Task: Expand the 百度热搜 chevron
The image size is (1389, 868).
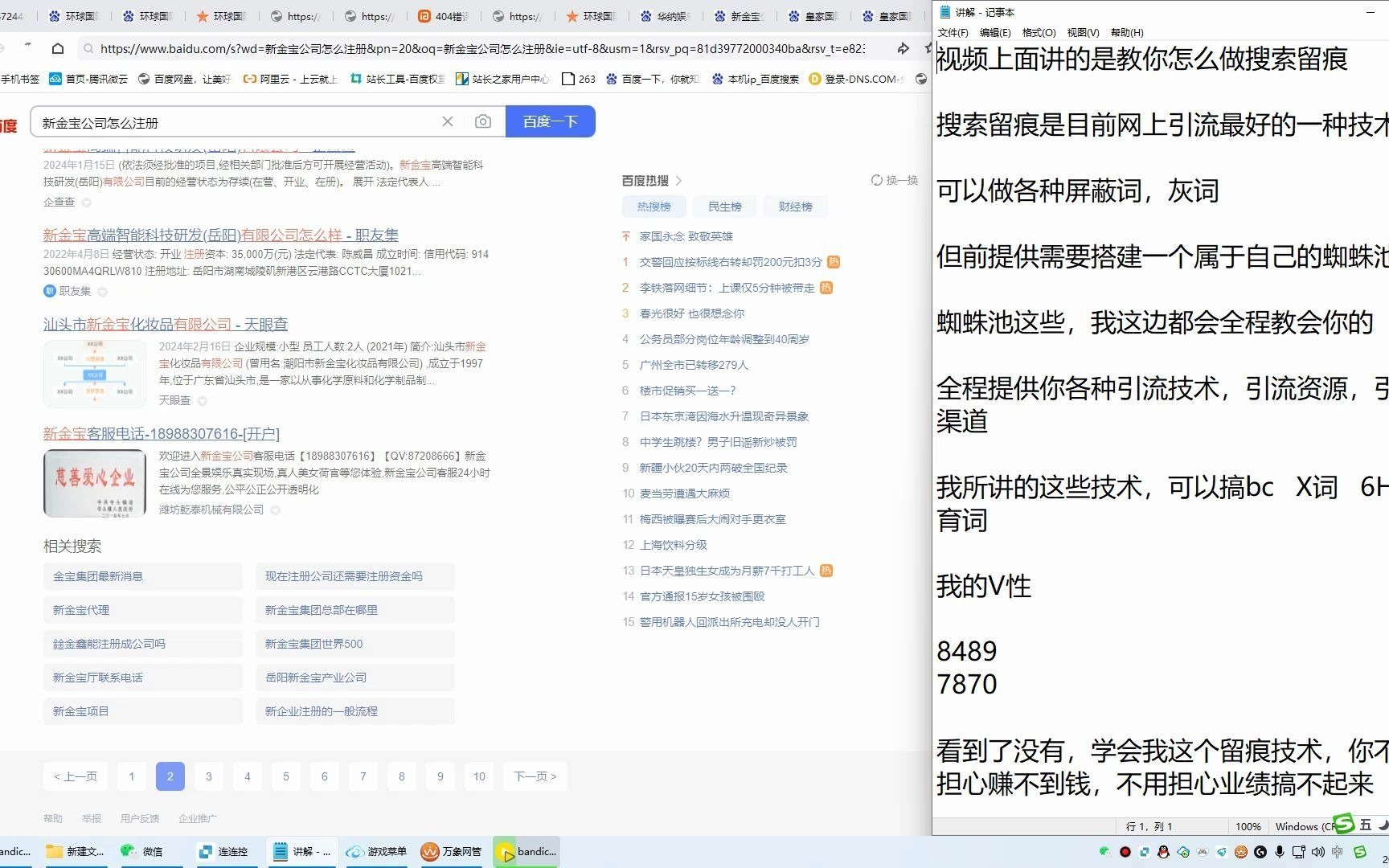Action: (x=678, y=180)
